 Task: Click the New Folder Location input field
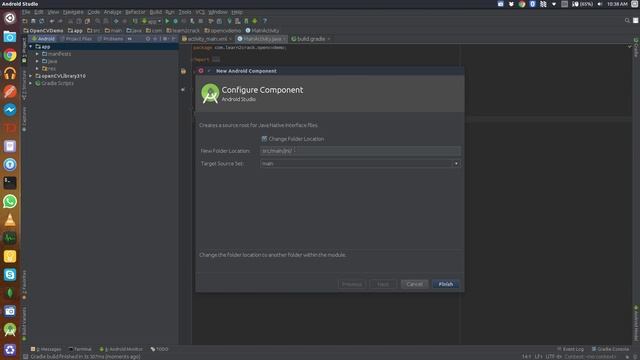point(360,151)
